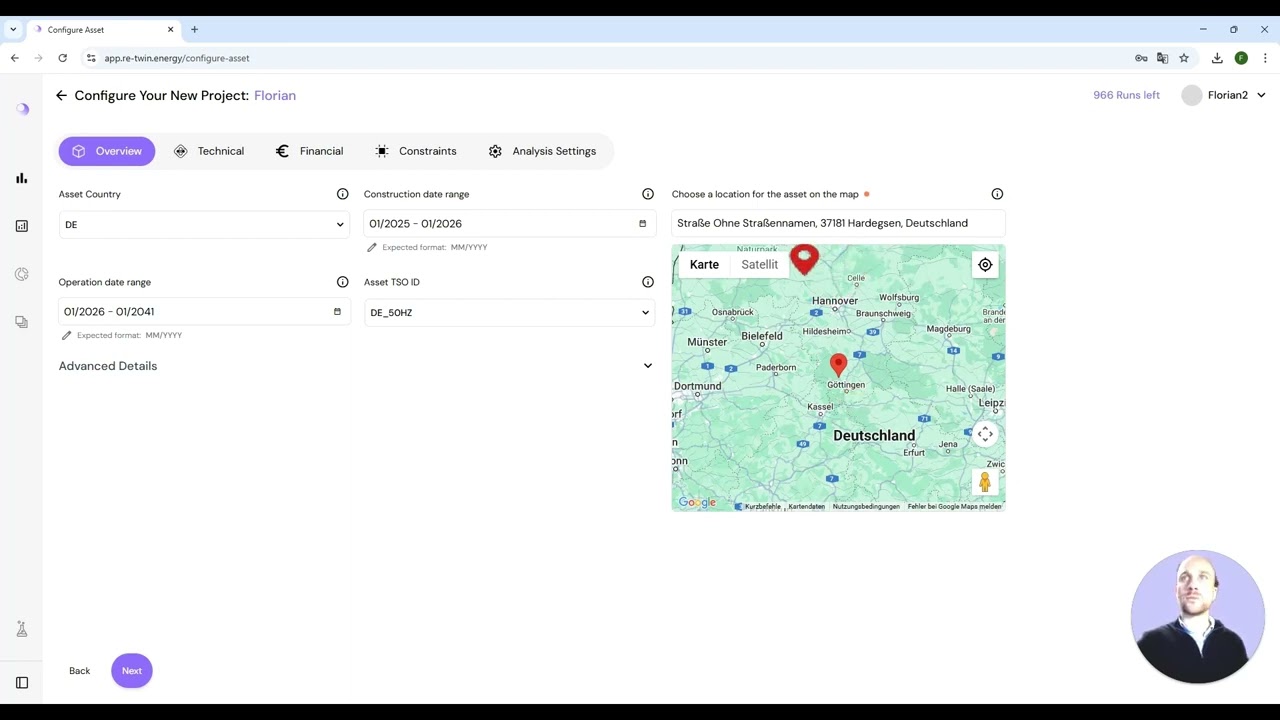Image resolution: width=1280 pixels, height=720 pixels.
Task: Click the browser address bar URL
Action: [x=177, y=58]
